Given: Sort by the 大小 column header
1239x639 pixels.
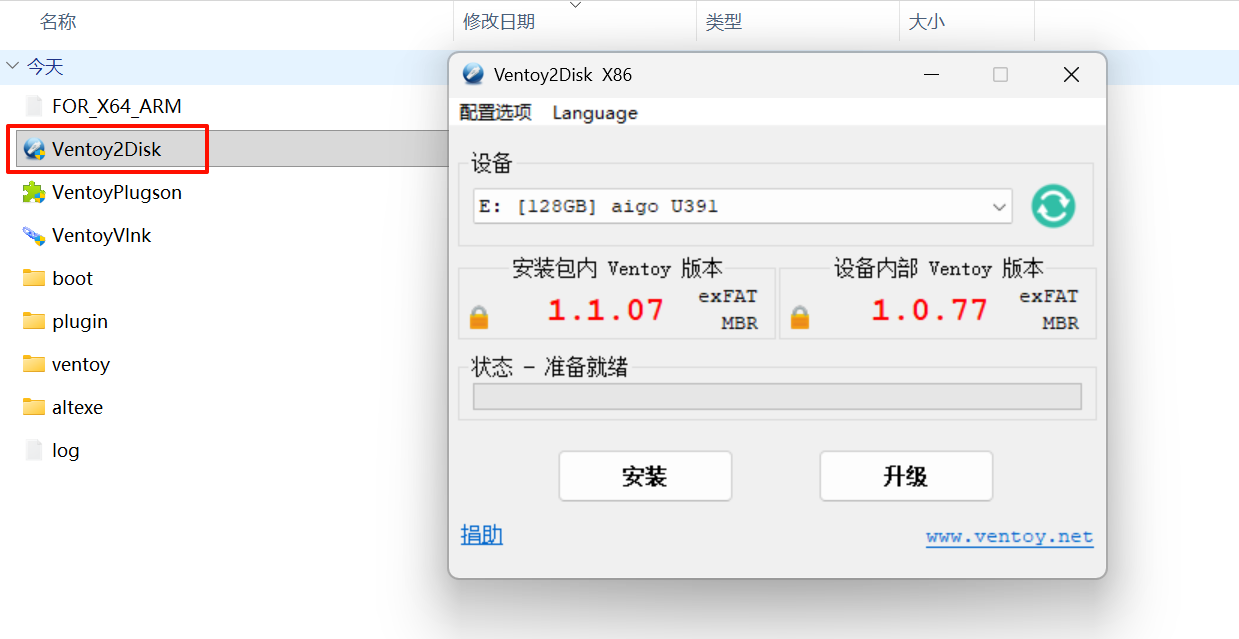Looking at the screenshot, I should [x=926, y=21].
